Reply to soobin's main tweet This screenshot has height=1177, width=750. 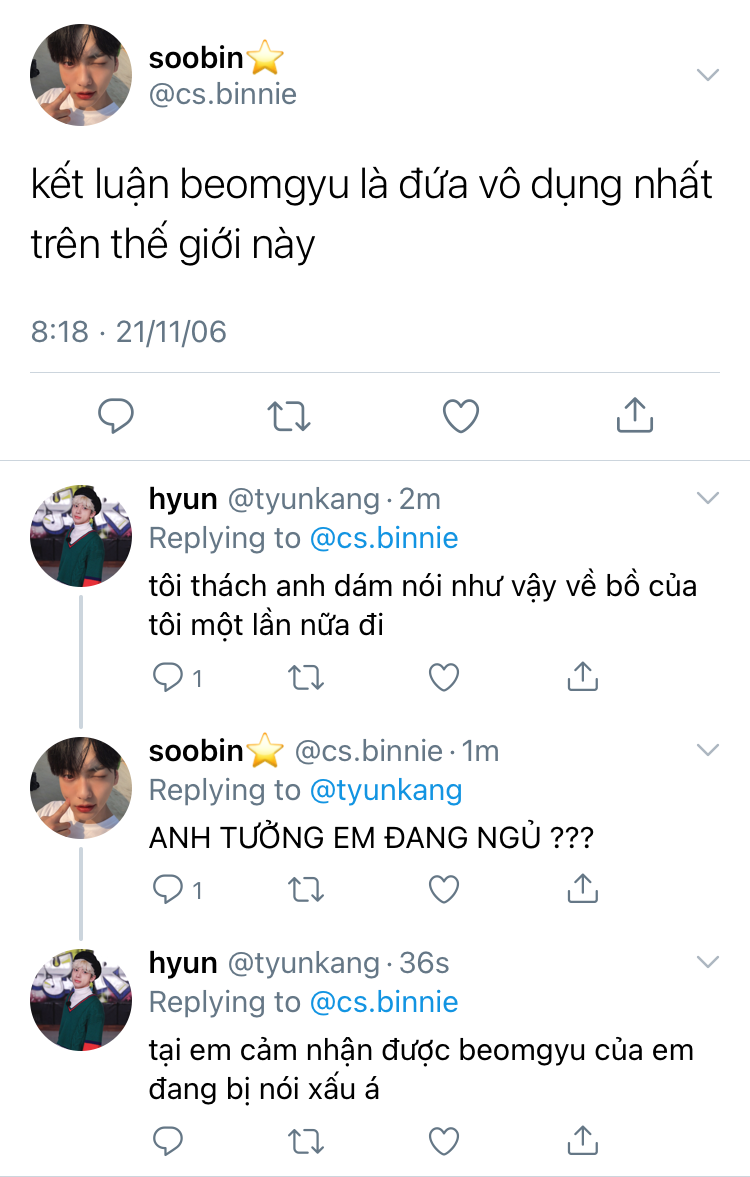pos(116,415)
